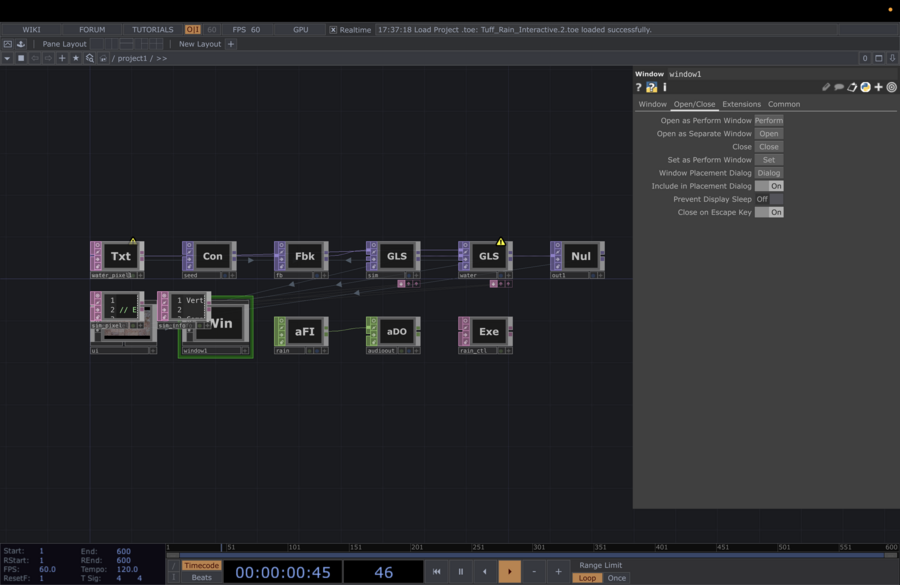Screen dimensions: 900x585
Task: Click Open for Separate Window
Action: pos(769,134)
